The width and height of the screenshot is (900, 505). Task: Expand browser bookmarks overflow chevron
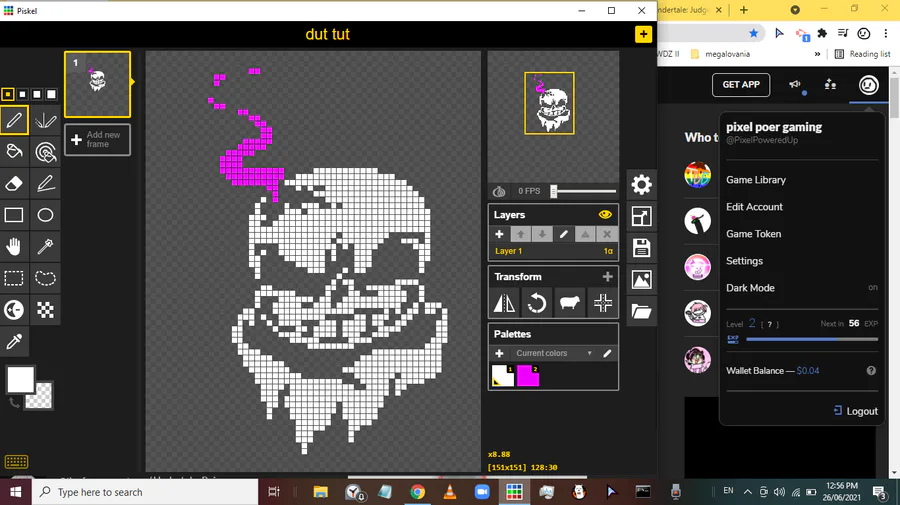[x=817, y=54]
